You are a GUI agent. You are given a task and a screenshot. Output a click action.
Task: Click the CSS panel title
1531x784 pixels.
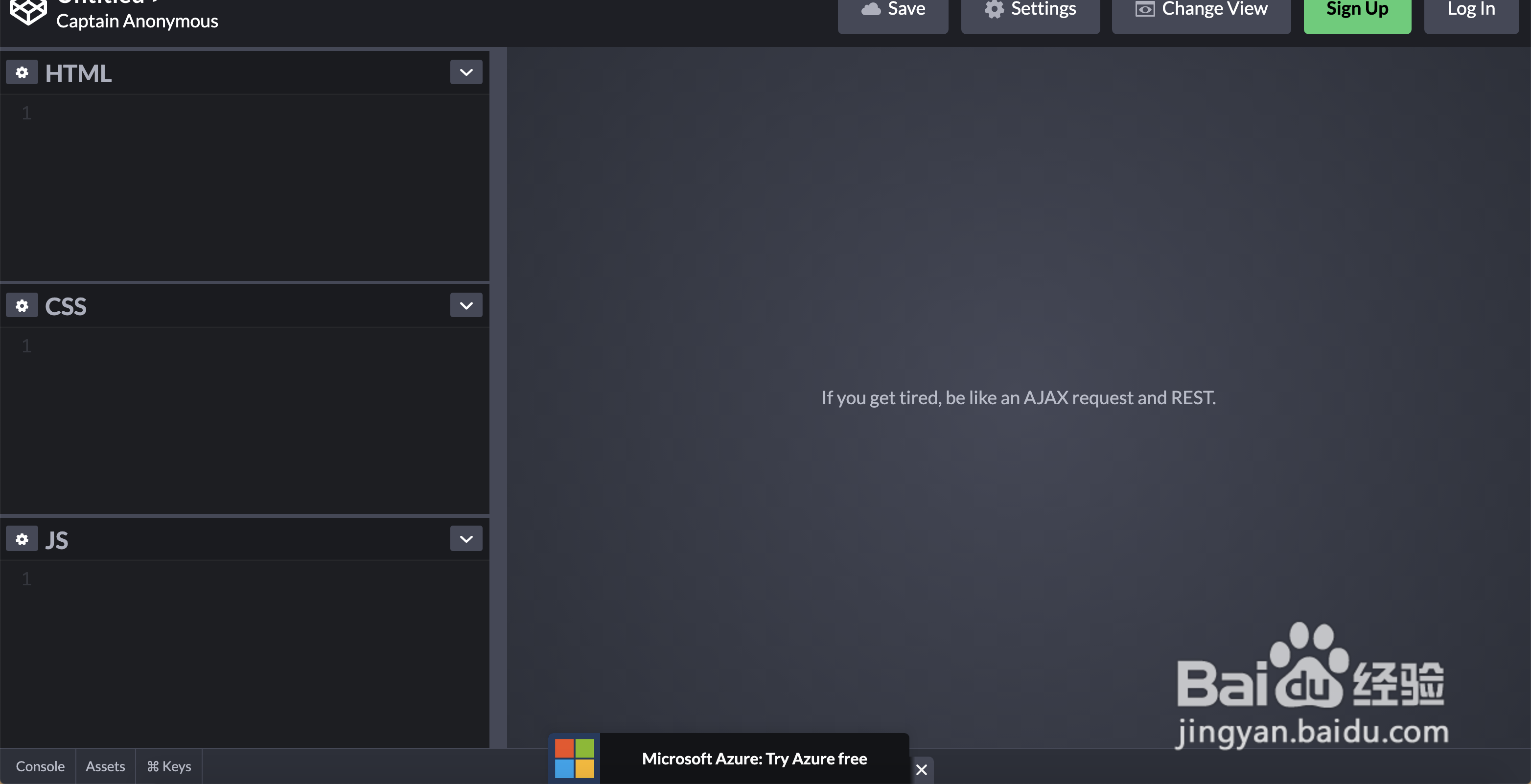(x=66, y=307)
